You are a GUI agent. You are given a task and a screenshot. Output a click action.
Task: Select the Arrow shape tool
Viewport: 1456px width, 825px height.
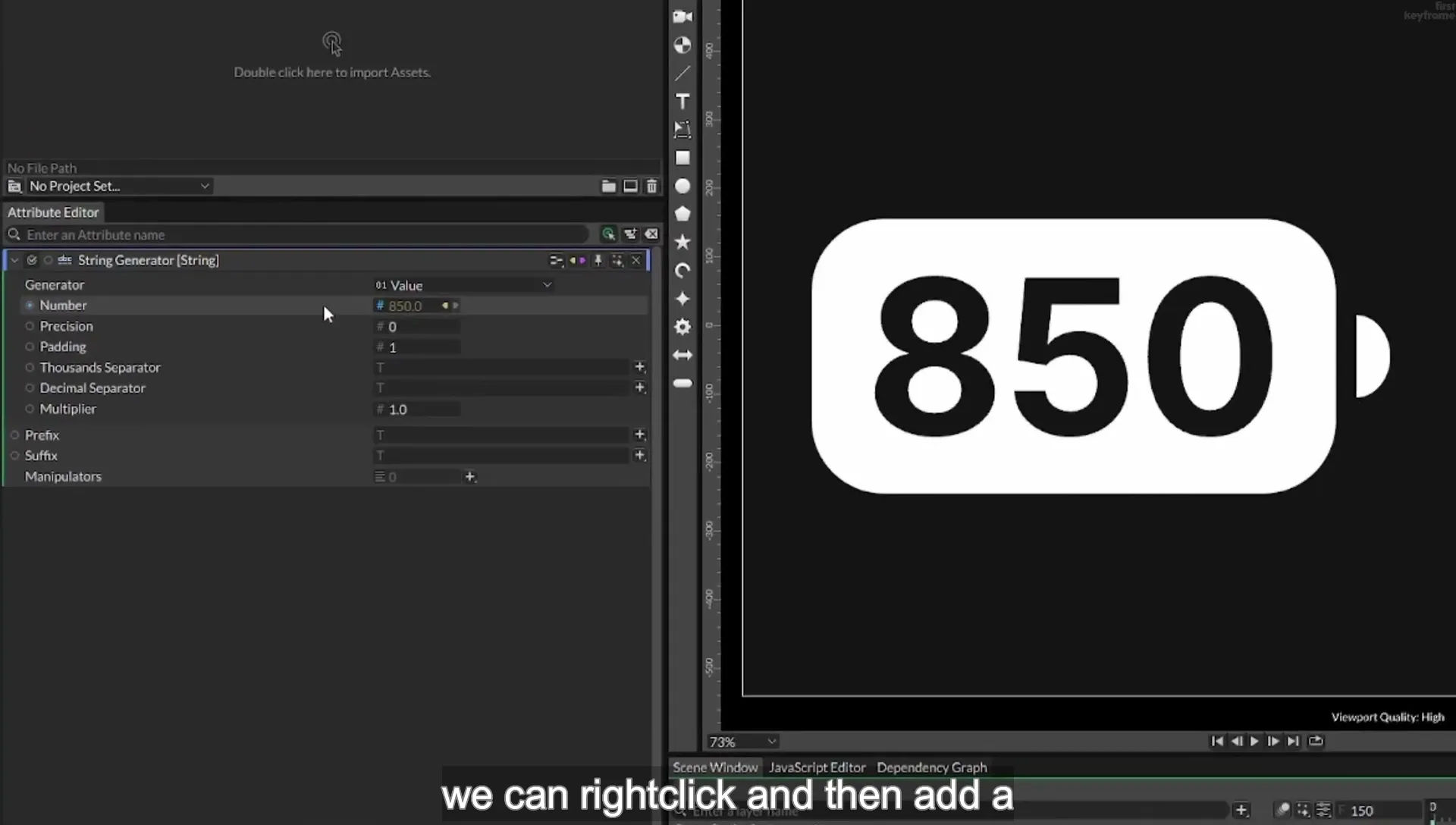point(682,355)
